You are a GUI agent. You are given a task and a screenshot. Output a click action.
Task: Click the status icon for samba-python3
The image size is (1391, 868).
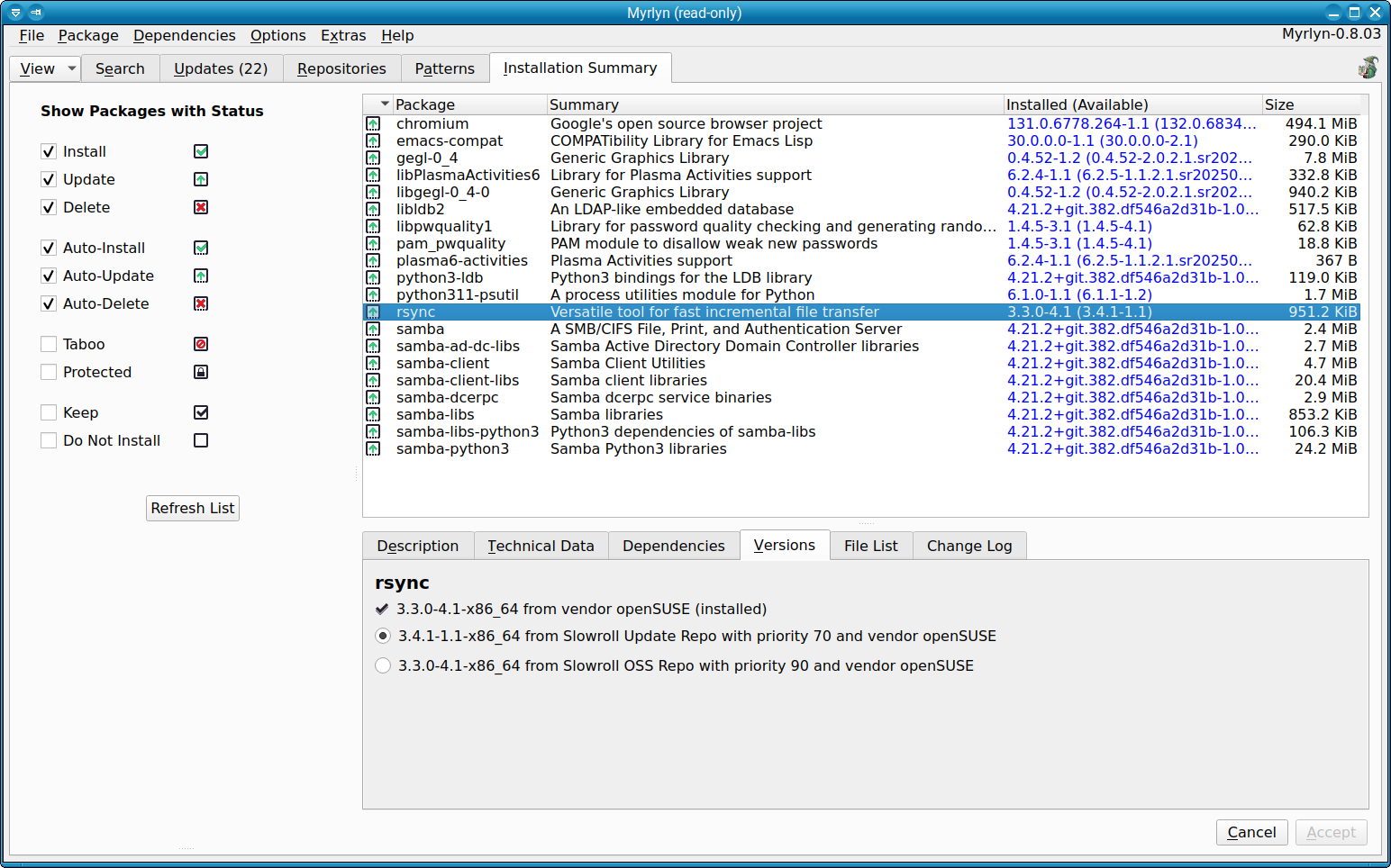coord(373,449)
